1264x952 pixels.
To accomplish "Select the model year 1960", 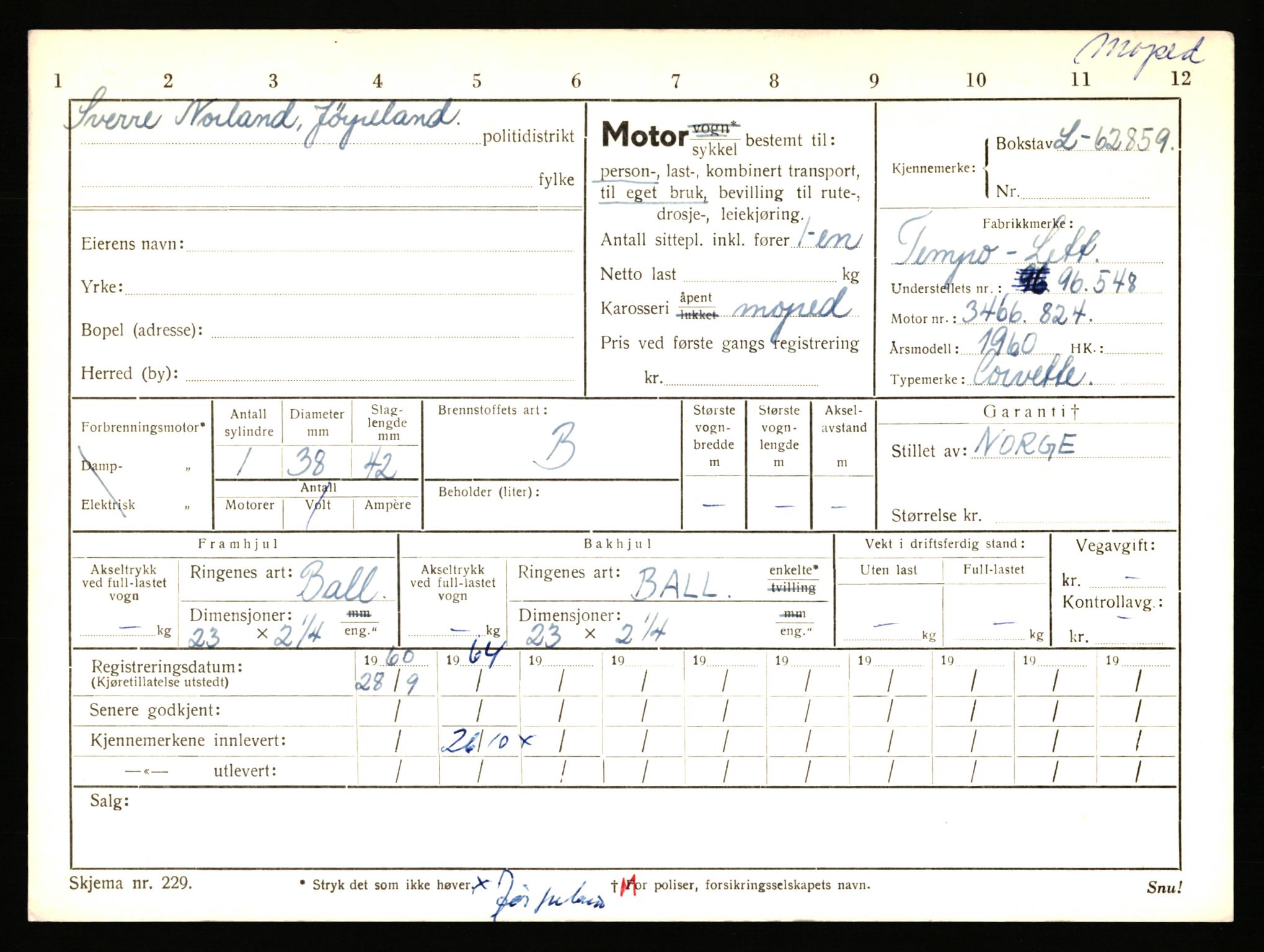I will click(x=1007, y=343).
